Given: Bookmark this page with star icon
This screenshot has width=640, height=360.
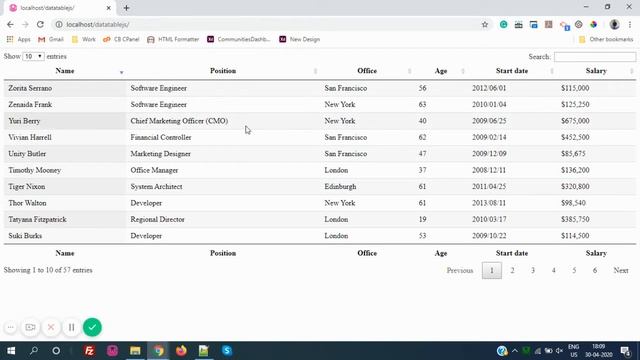Looking at the screenshot, I should (484, 24).
